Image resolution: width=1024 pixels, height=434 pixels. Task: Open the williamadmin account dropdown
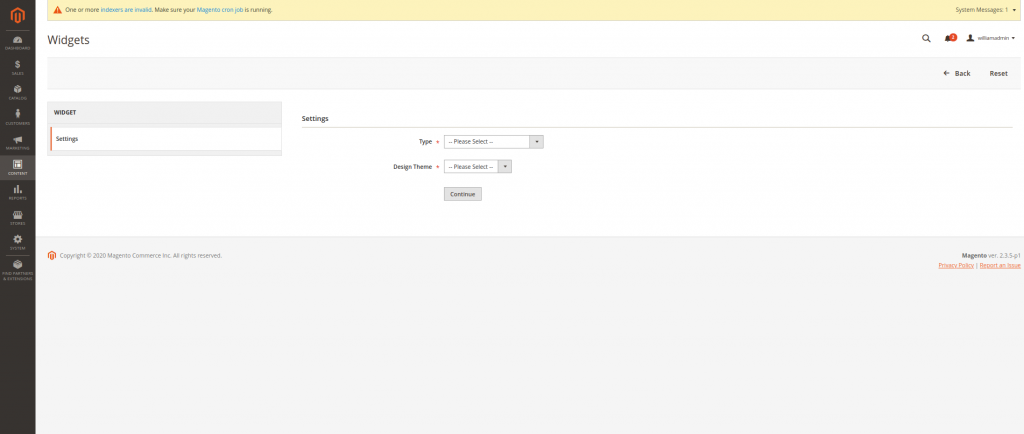click(992, 38)
